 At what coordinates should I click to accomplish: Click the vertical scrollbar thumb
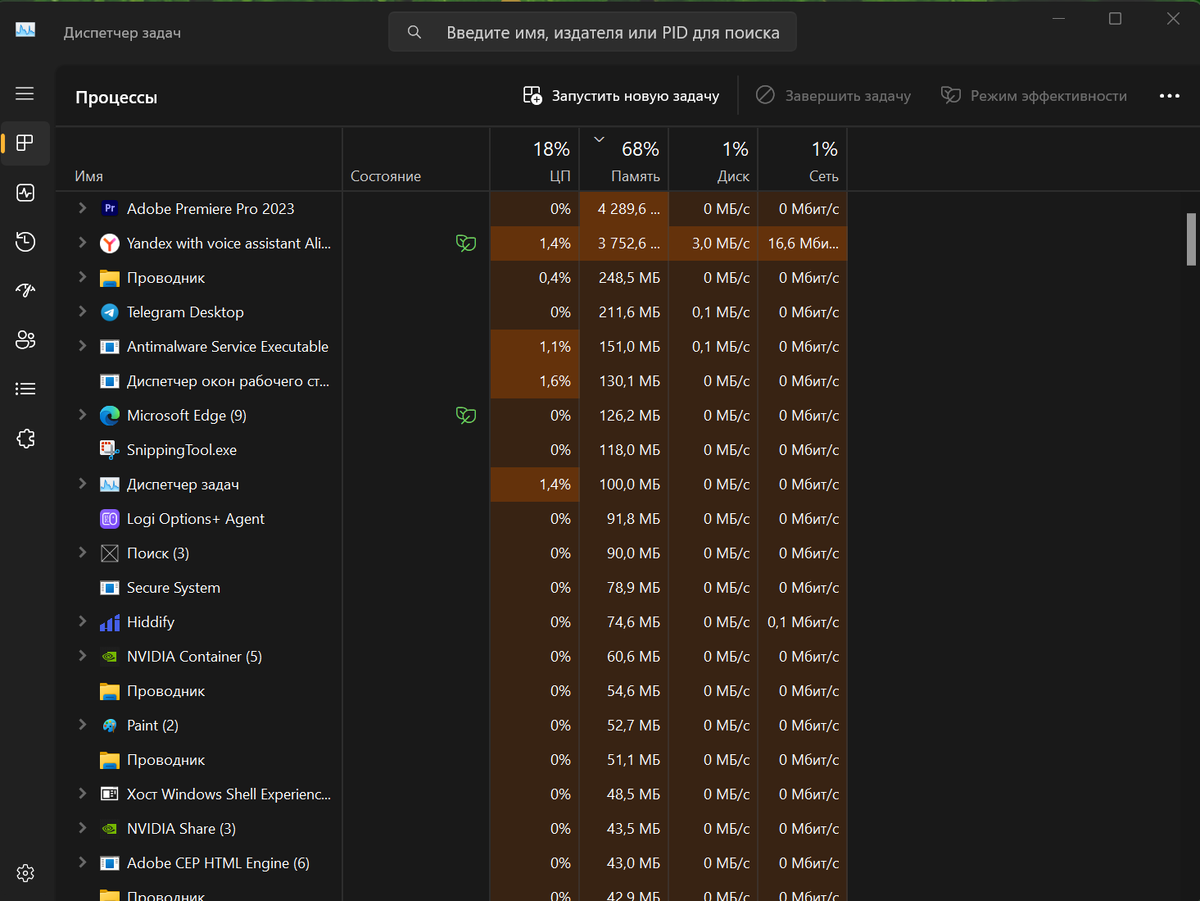coord(1190,239)
